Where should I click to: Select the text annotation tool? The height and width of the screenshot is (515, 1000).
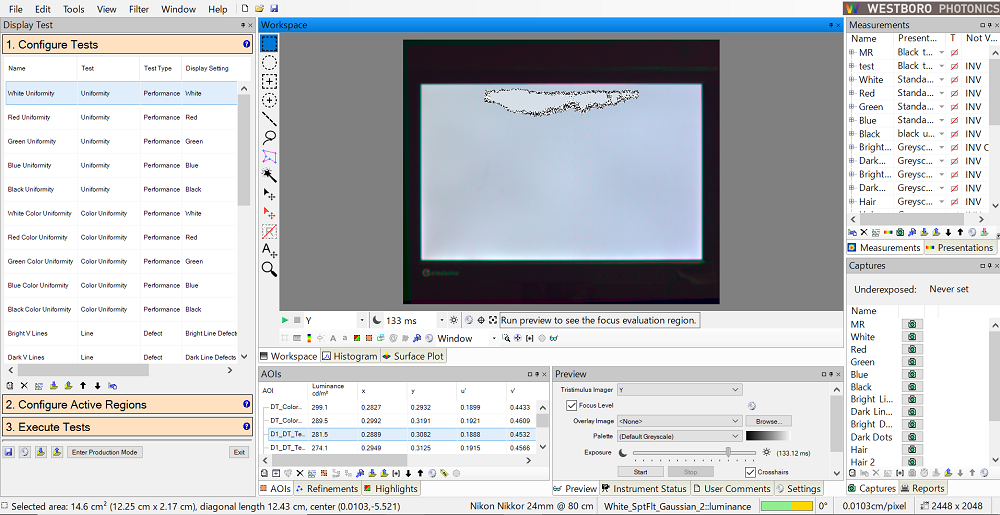pyautogui.click(x=269, y=250)
